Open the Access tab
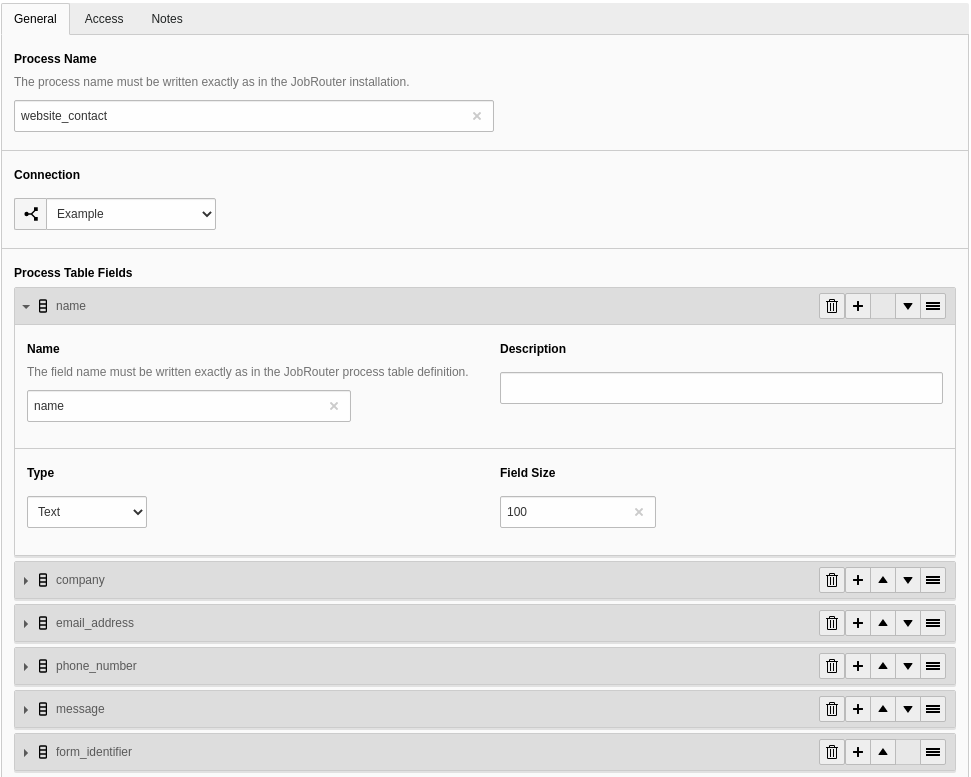Viewport: 971px width, 777px height. point(104,19)
